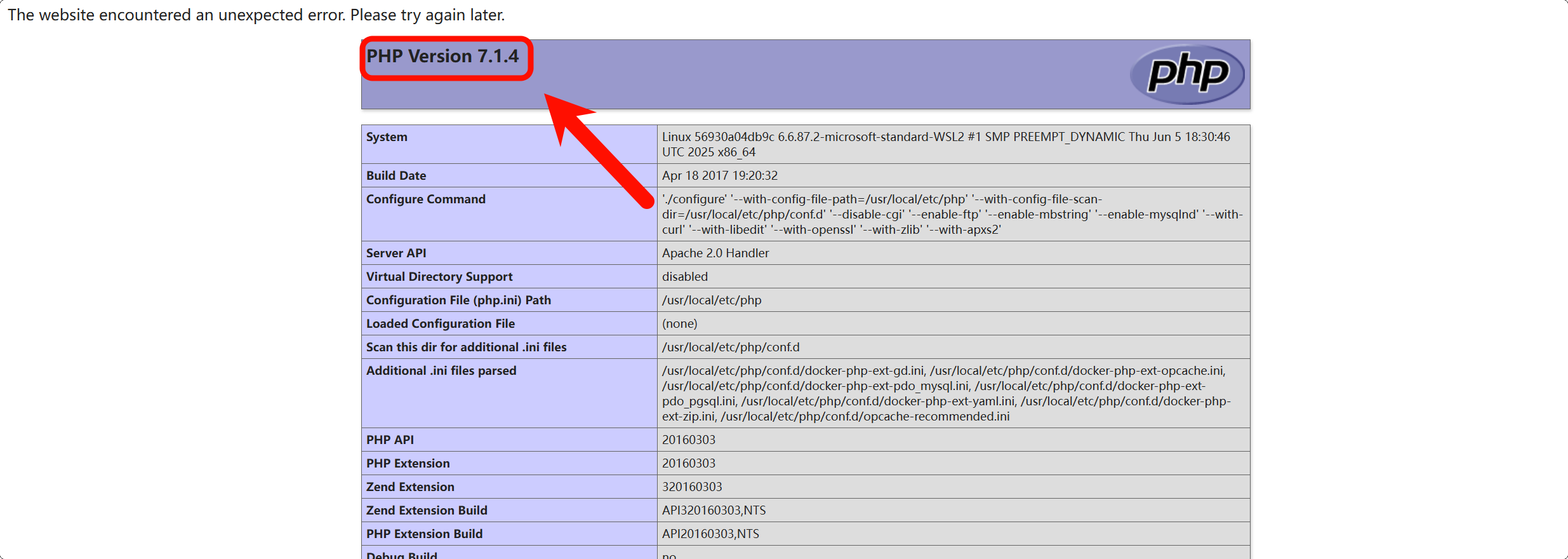Click the Apache 2.0 Handler value
Viewport: 1568px width, 559px height.
point(715,253)
